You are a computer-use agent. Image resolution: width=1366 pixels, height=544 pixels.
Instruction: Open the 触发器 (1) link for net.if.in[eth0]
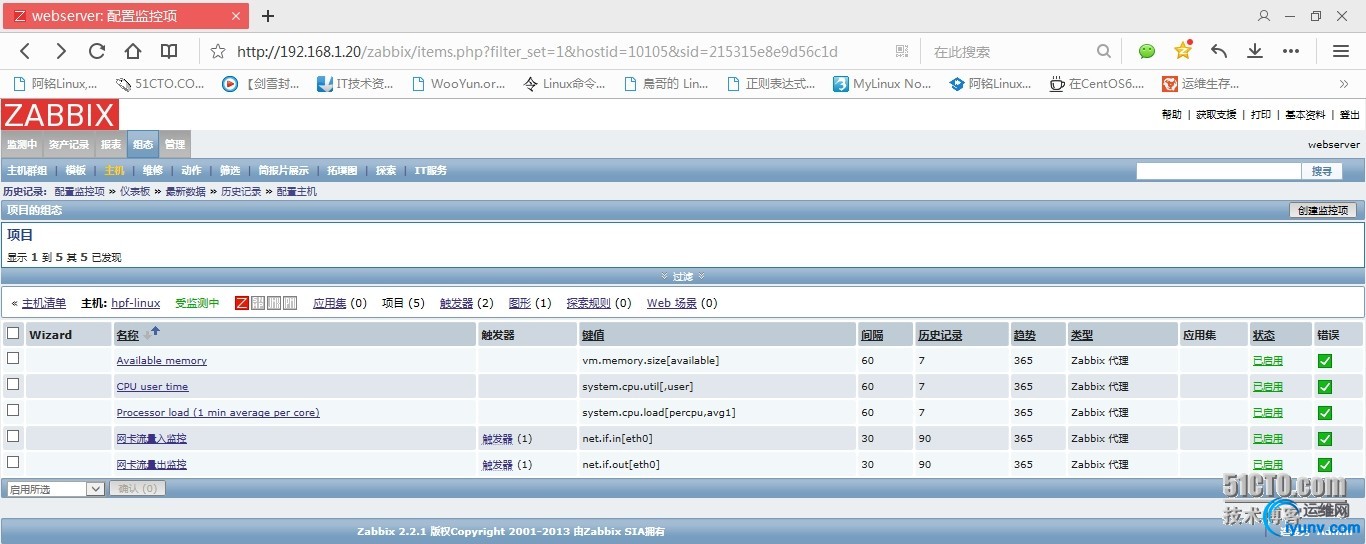(497, 439)
